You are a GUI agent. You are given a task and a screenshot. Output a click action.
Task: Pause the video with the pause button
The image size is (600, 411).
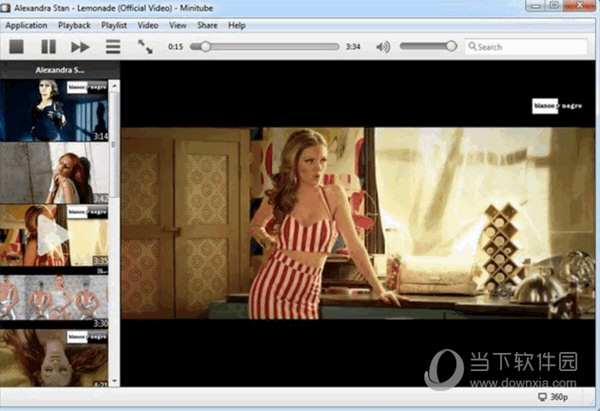click(x=49, y=47)
